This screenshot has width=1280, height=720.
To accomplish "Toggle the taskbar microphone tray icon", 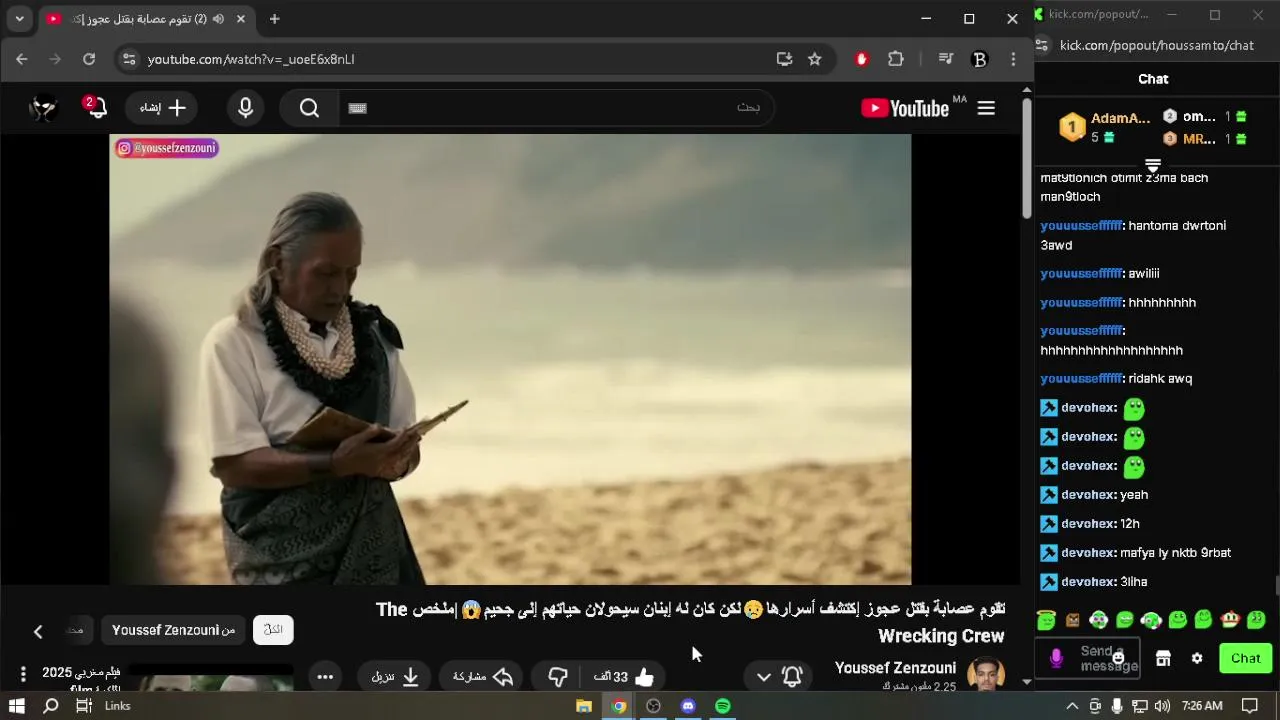I will pyautogui.click(x=1117, y=706).
